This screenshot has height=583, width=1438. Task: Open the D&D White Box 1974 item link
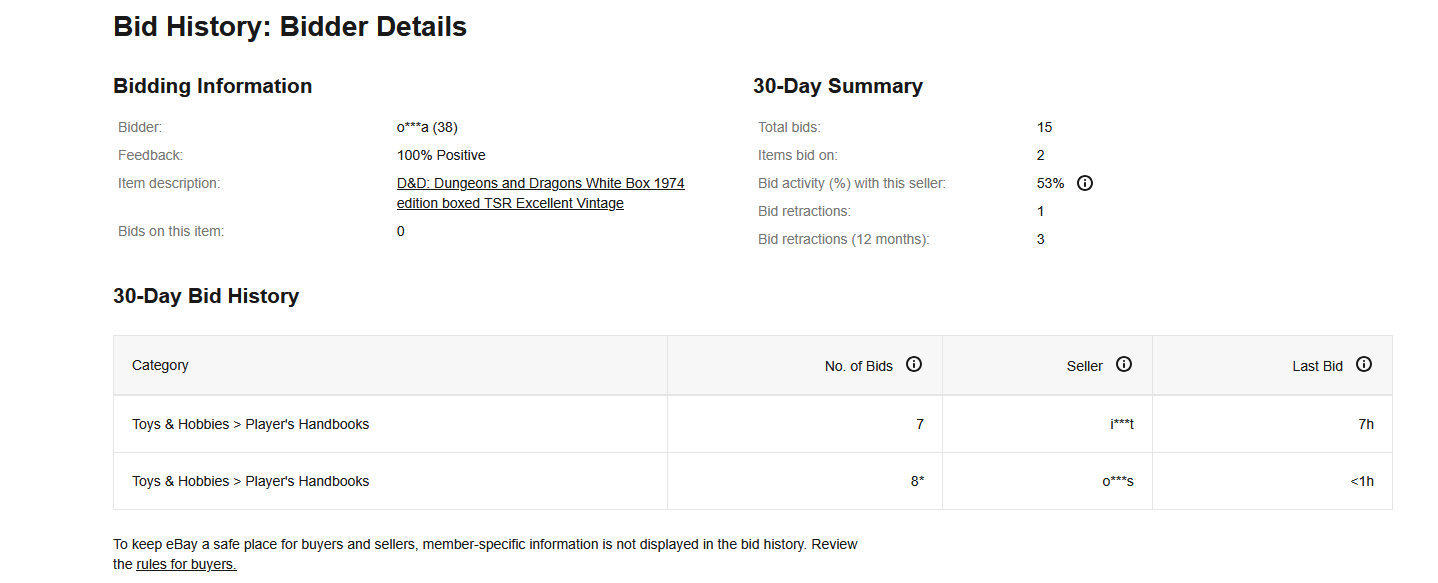point(541,193)
